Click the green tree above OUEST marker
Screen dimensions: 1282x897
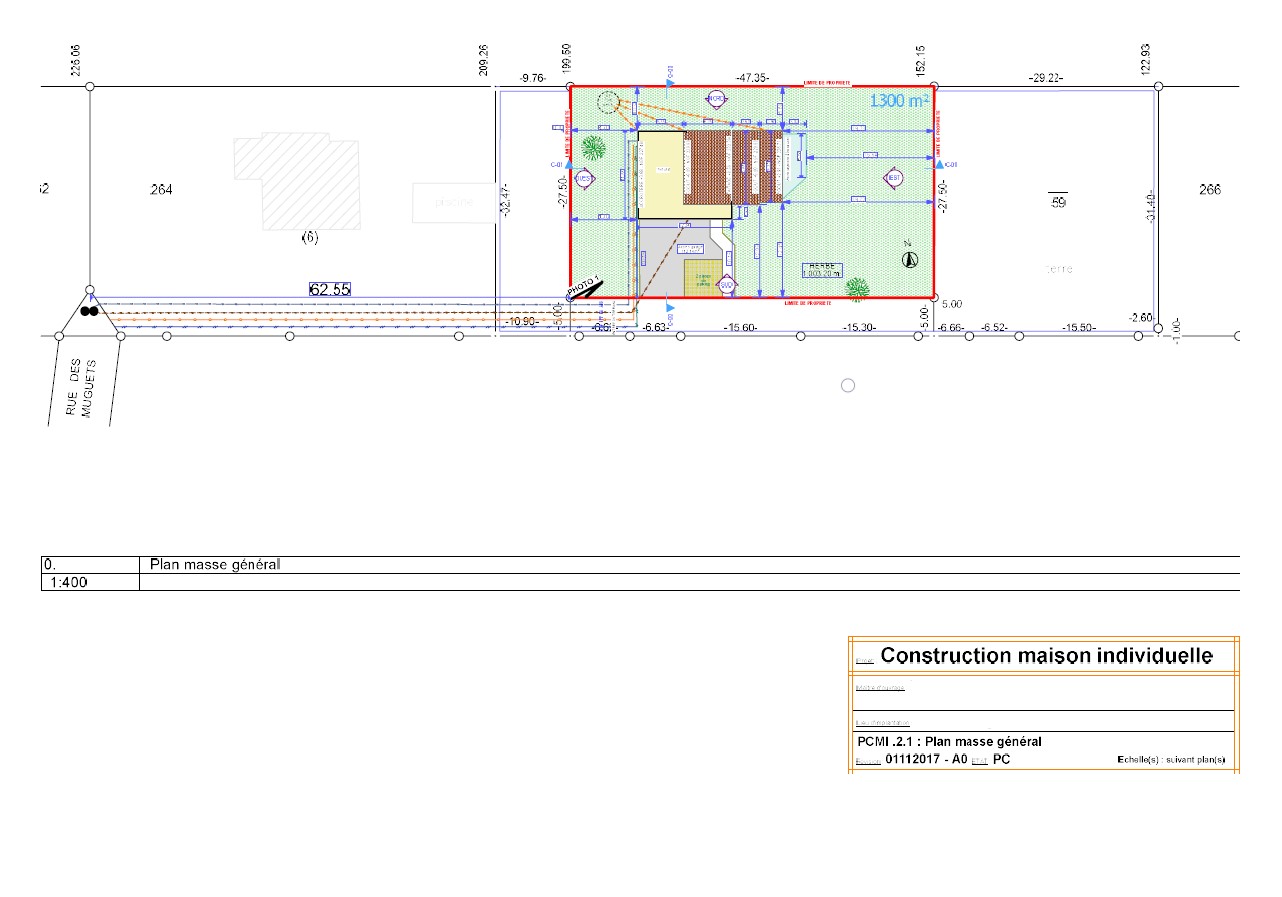594,147
